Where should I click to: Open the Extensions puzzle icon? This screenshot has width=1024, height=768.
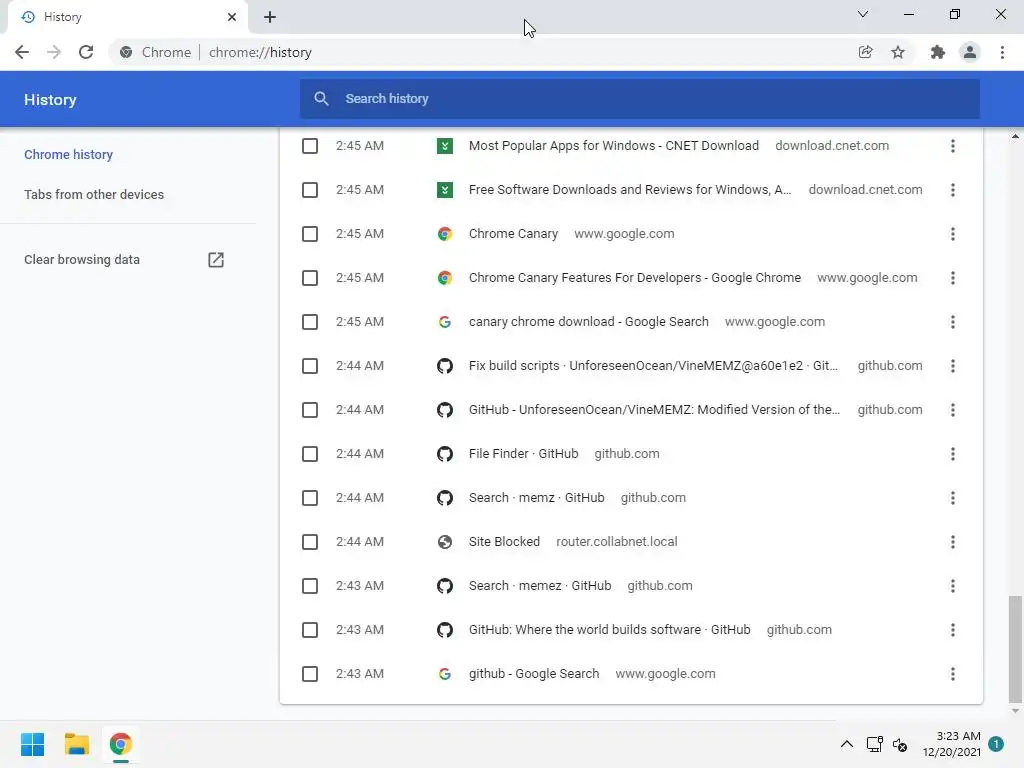click(x=937, y=52)
